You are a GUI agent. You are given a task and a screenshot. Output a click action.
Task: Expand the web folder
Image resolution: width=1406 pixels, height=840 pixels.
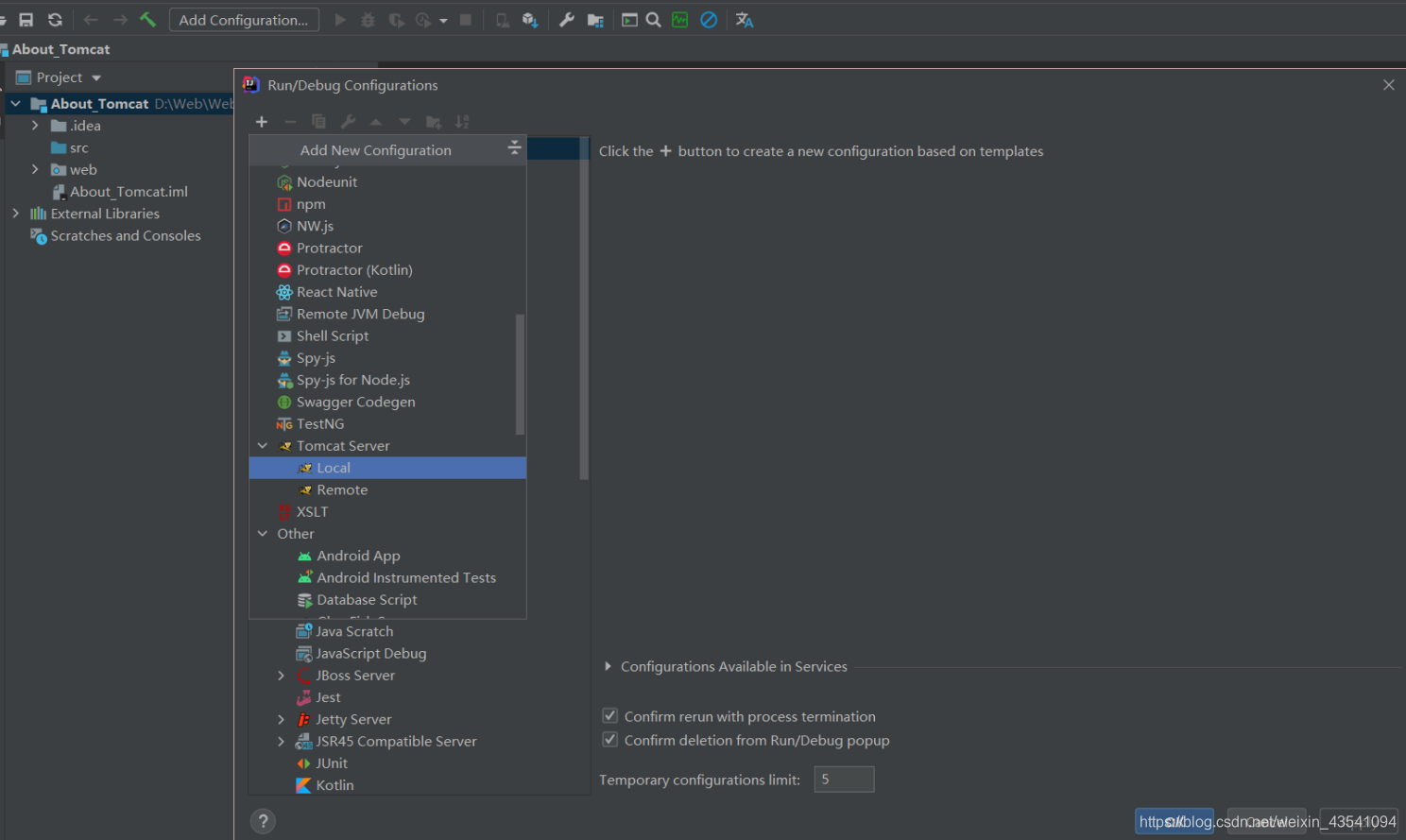click(x=35, y=170)
